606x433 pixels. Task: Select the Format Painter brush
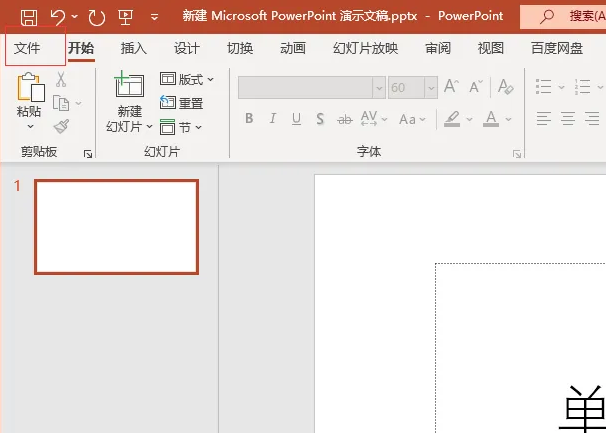[x=61, y=126]
